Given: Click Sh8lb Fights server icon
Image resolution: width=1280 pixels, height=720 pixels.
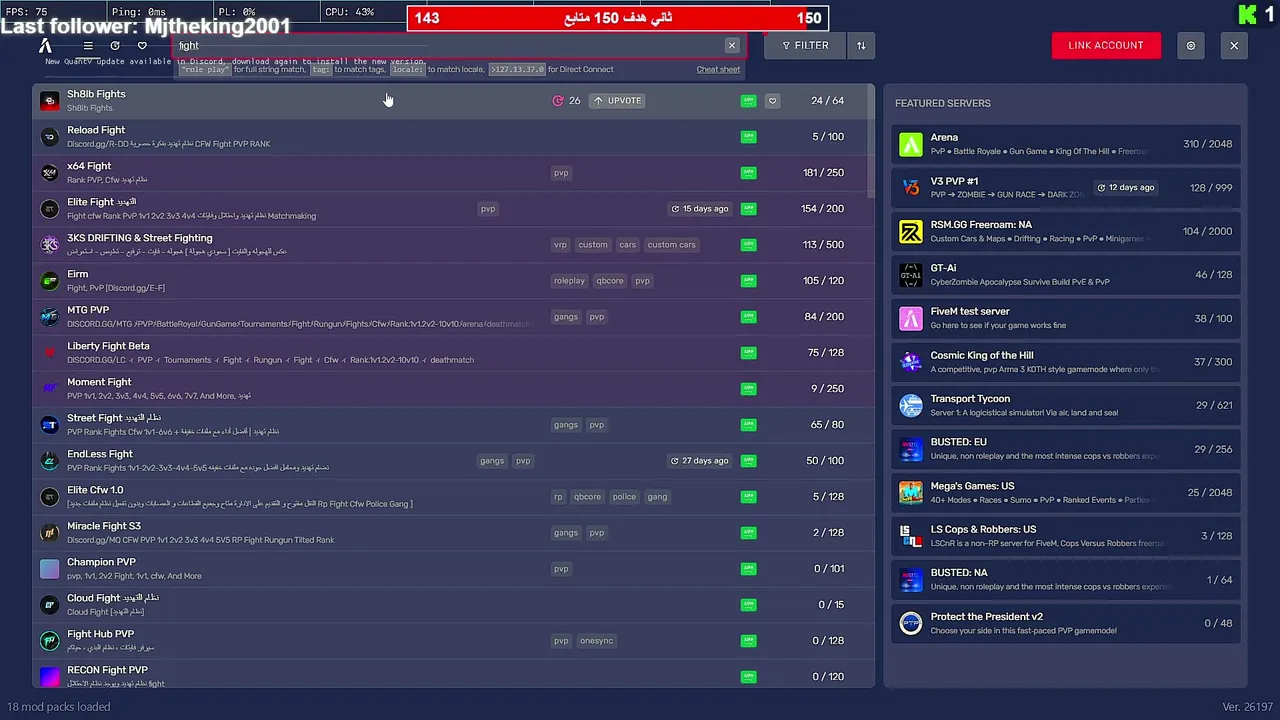Looking at the screenshot, I should point(49,101).
